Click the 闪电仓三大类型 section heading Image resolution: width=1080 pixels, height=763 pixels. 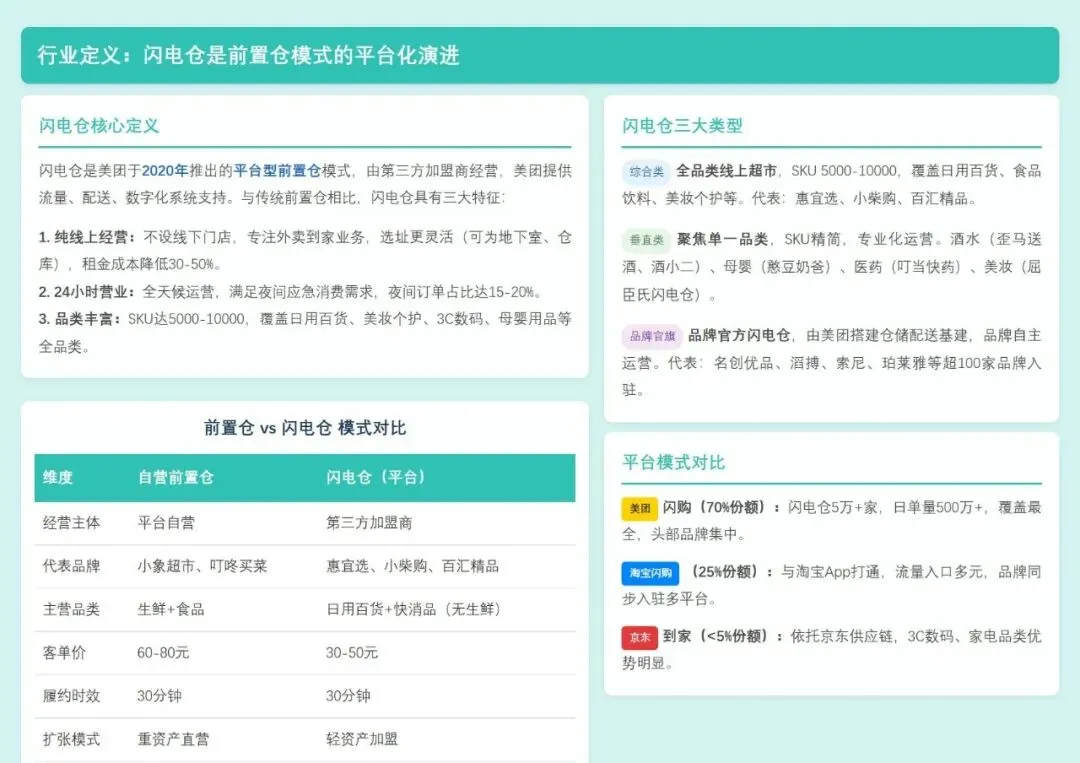683,125
